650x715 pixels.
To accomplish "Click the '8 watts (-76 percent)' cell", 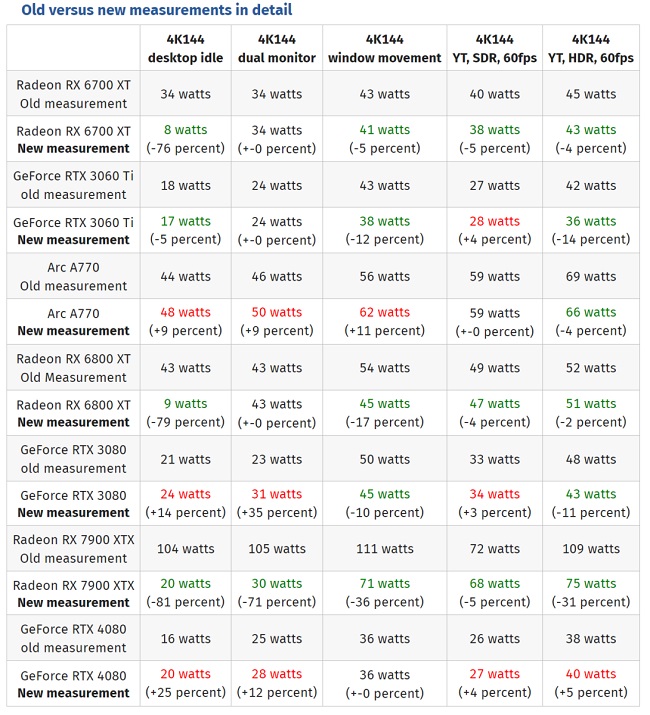I will click(185, 139).
